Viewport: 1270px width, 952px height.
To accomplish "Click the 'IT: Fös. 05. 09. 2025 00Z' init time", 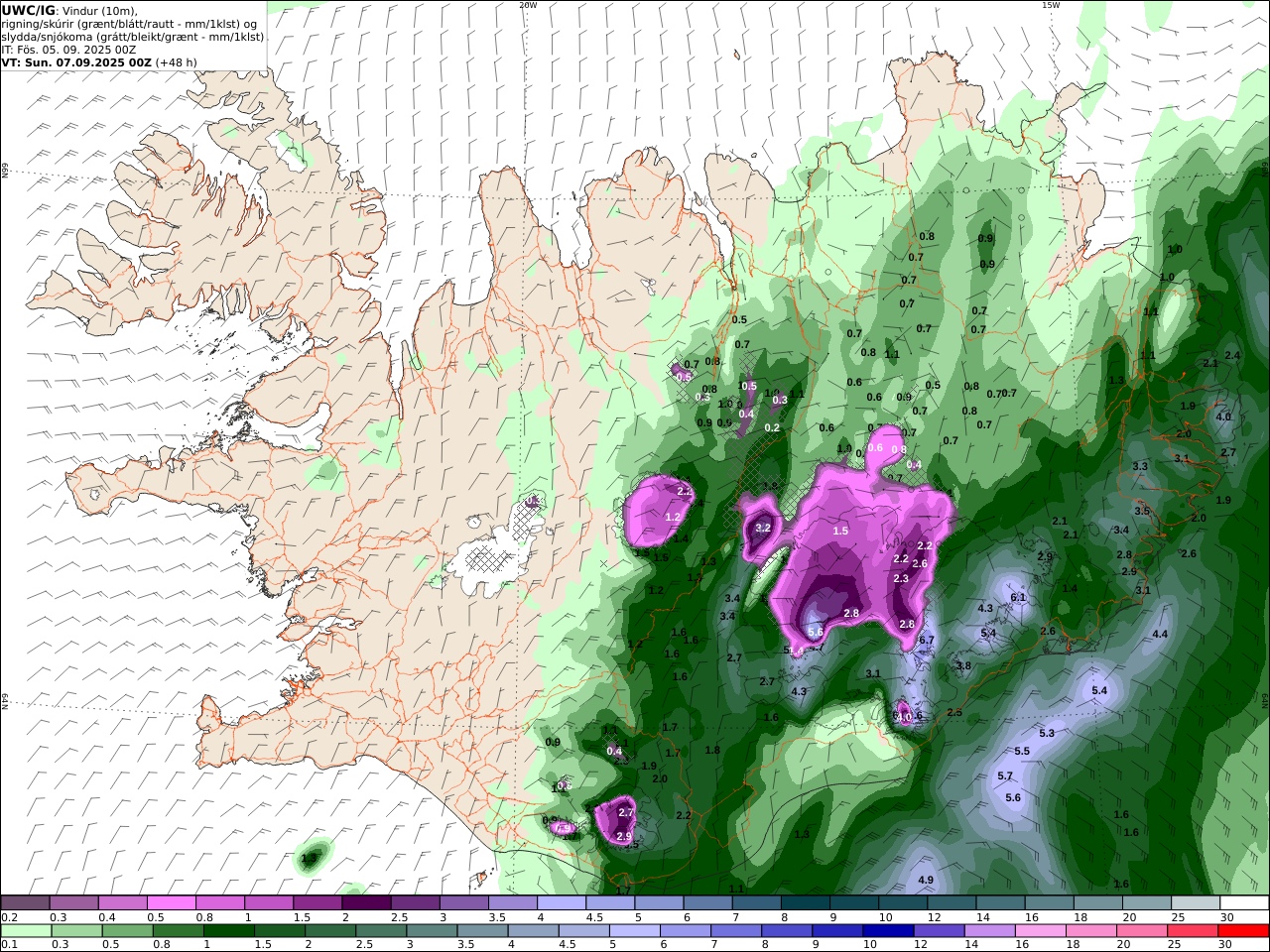I will pos(68,50).
